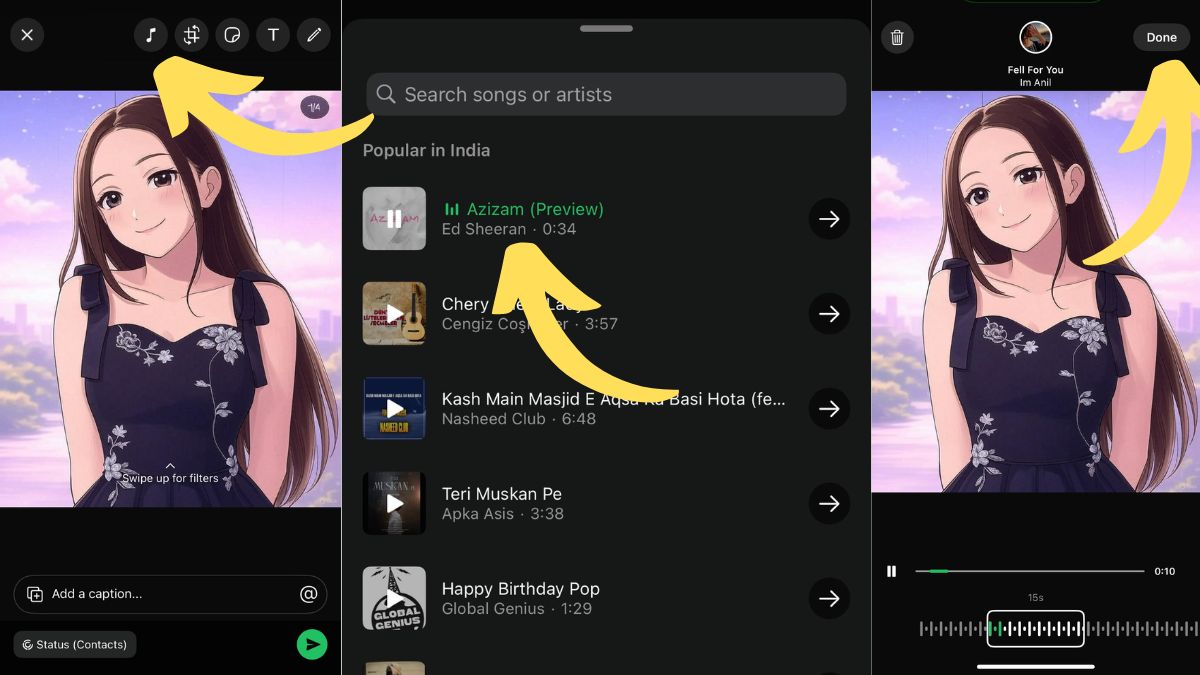The height and width of the screenshot is (675, 1200).
Task: Select the text tool icon
Action: click(x=273, y=35)
